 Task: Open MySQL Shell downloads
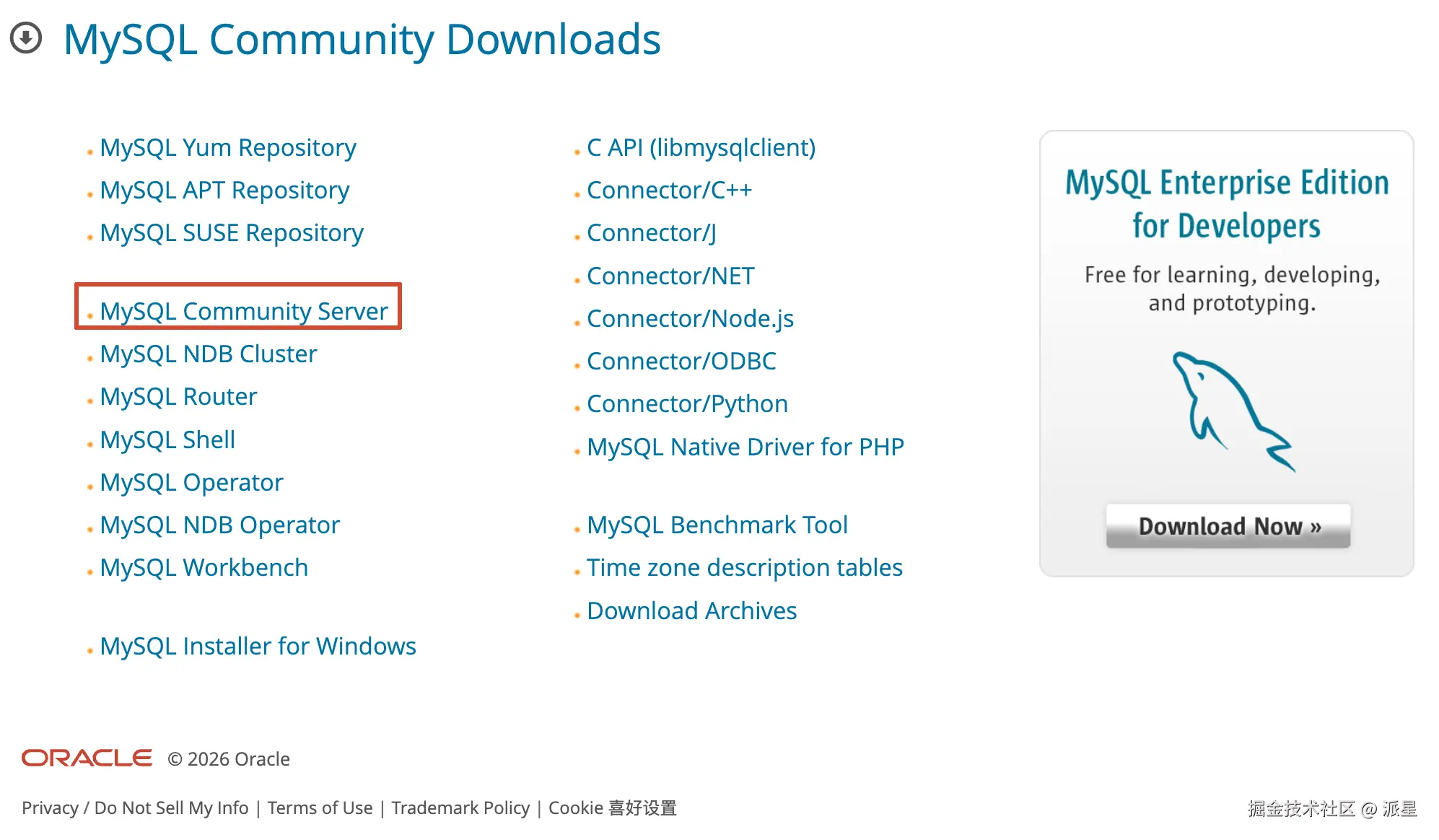pos(167,439)
